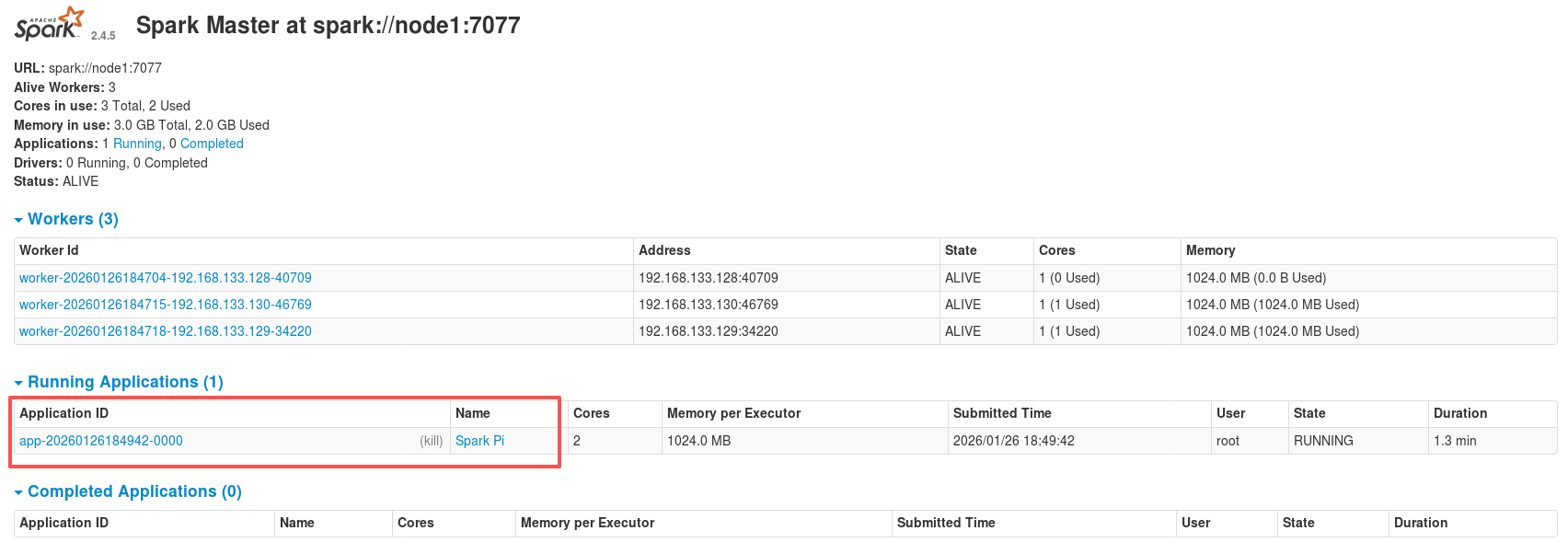The image size is (1568, 554).
Task: Open the Spark Pi application name link
Action: pos(479,441)
